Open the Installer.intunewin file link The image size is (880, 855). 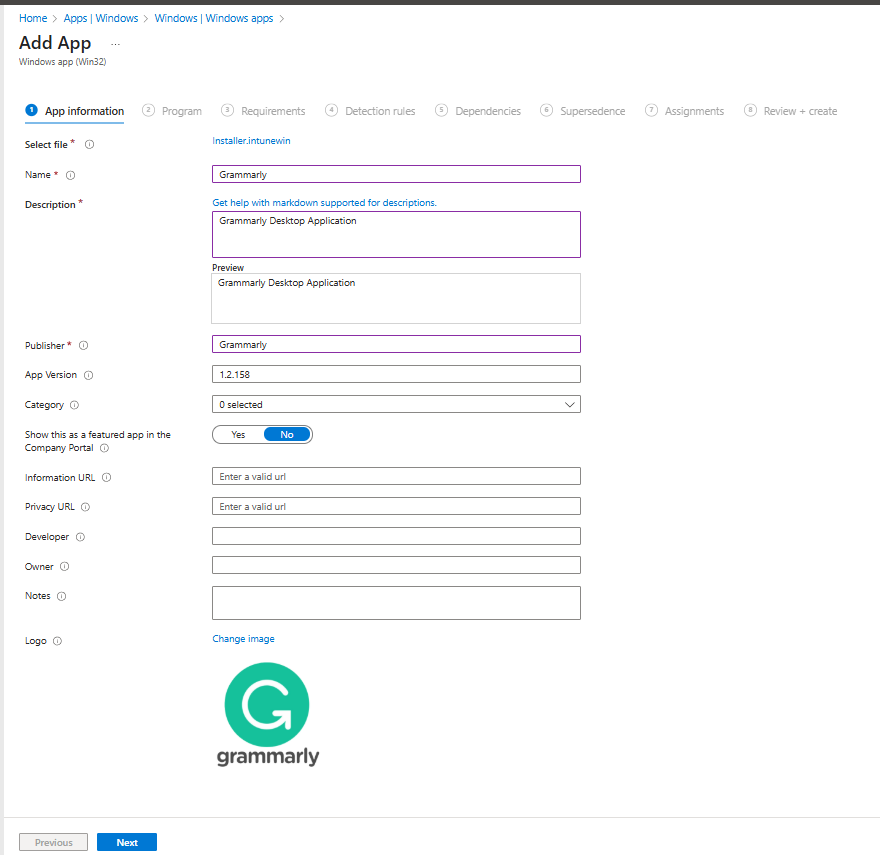(251, 141)
